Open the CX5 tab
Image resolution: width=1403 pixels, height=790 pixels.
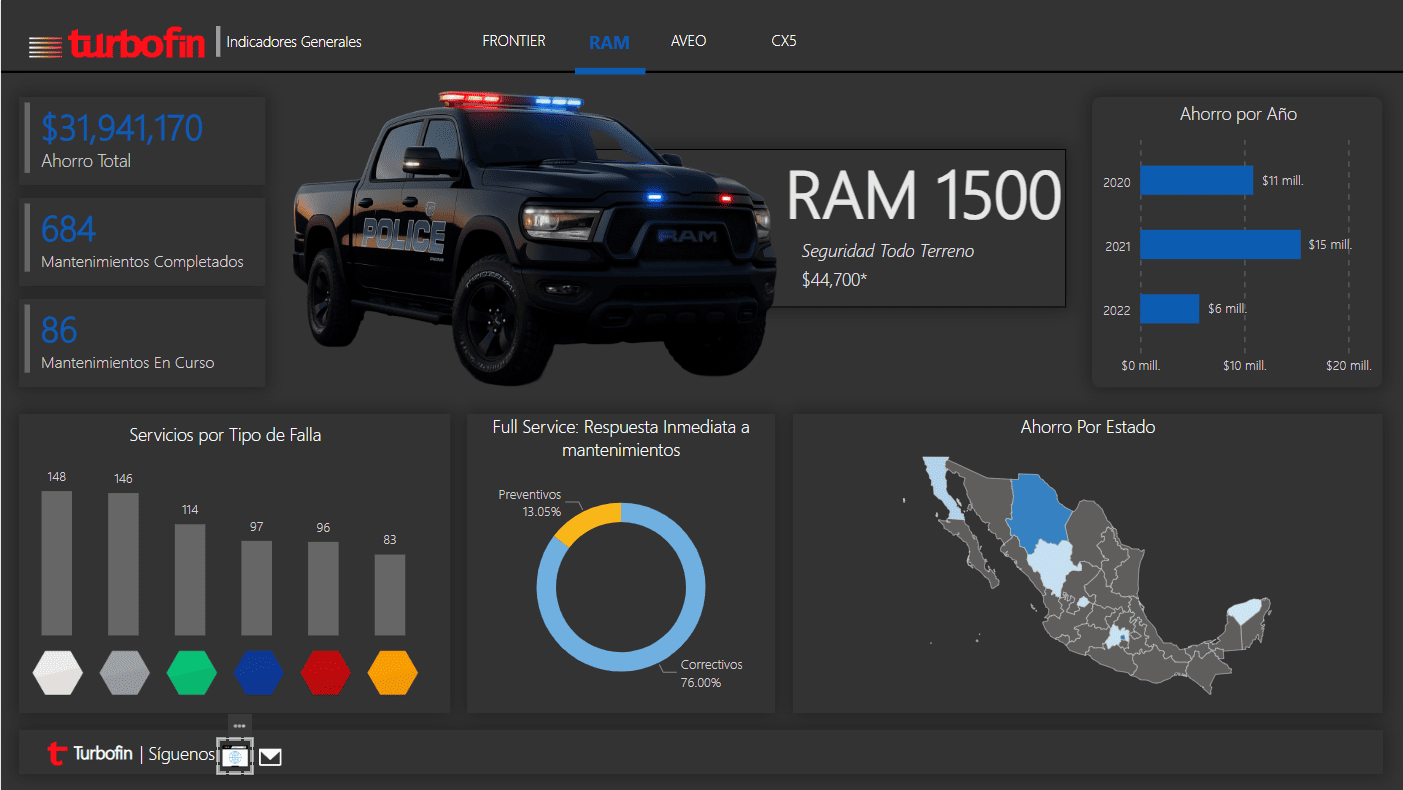[784, 41]
